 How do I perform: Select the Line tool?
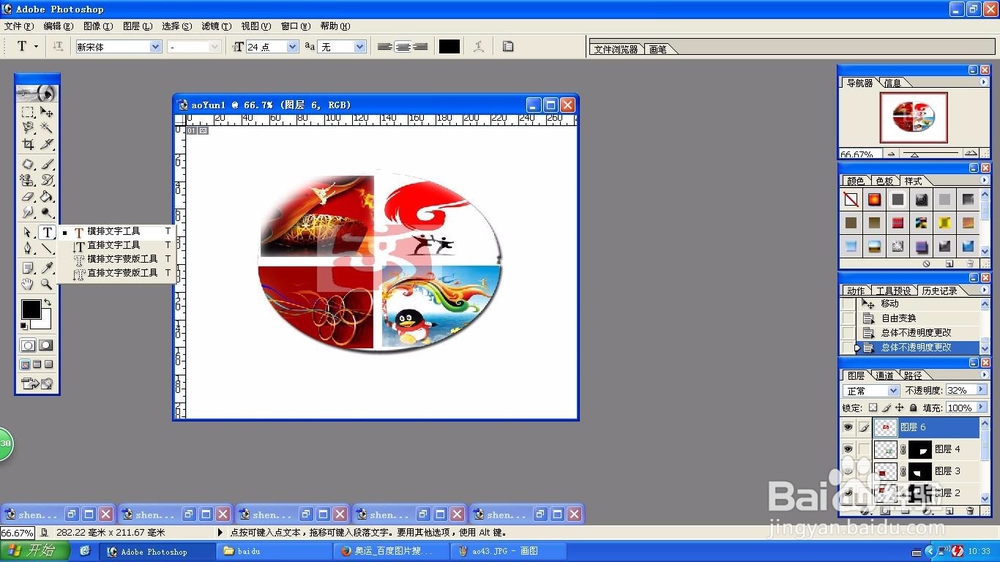click(47, 248)
